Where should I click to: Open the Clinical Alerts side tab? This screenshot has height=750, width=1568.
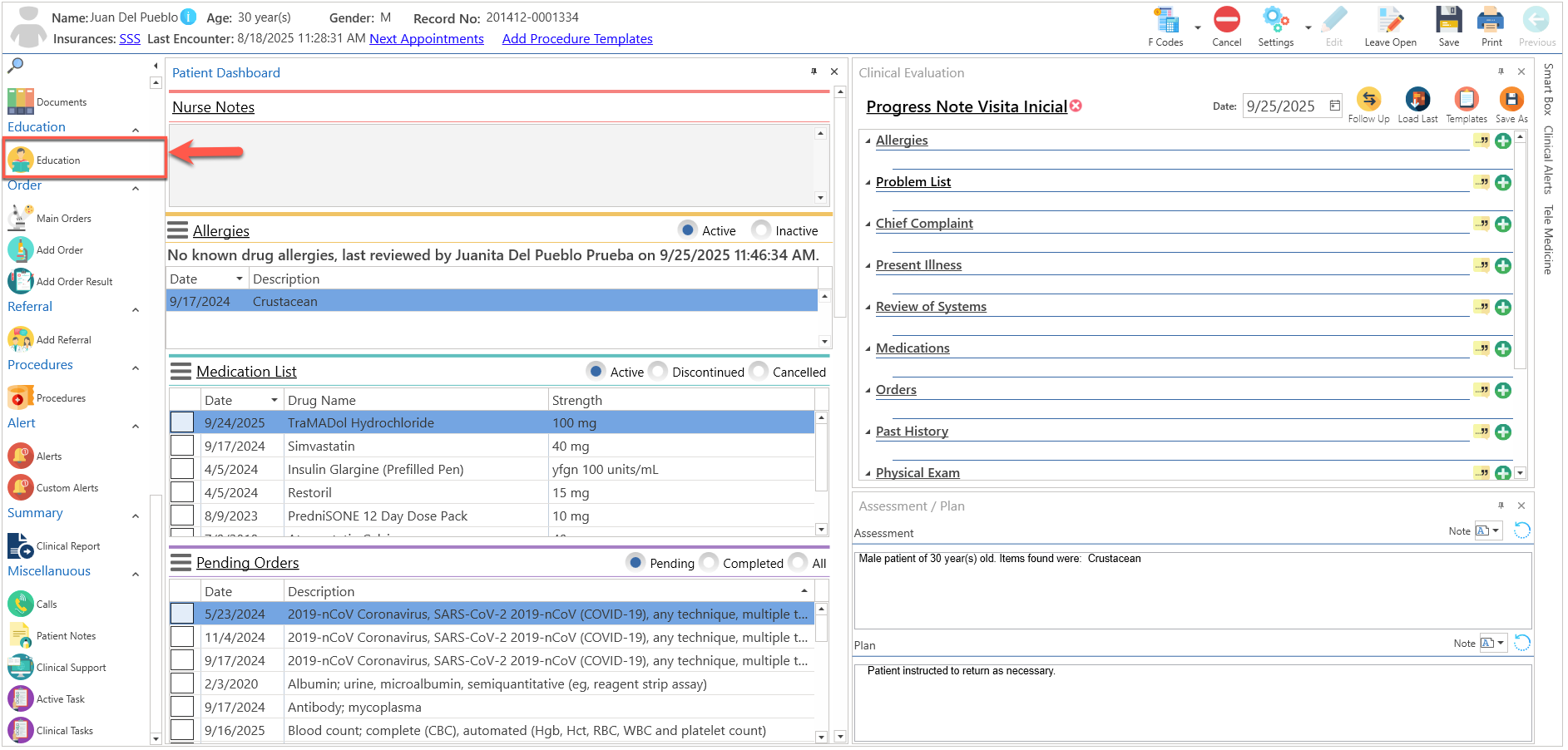[x=1548, y=160]
